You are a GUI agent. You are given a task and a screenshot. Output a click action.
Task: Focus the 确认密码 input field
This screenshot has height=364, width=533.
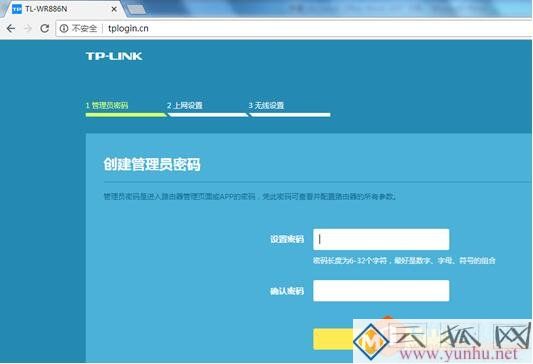click(x=381, y=291)
